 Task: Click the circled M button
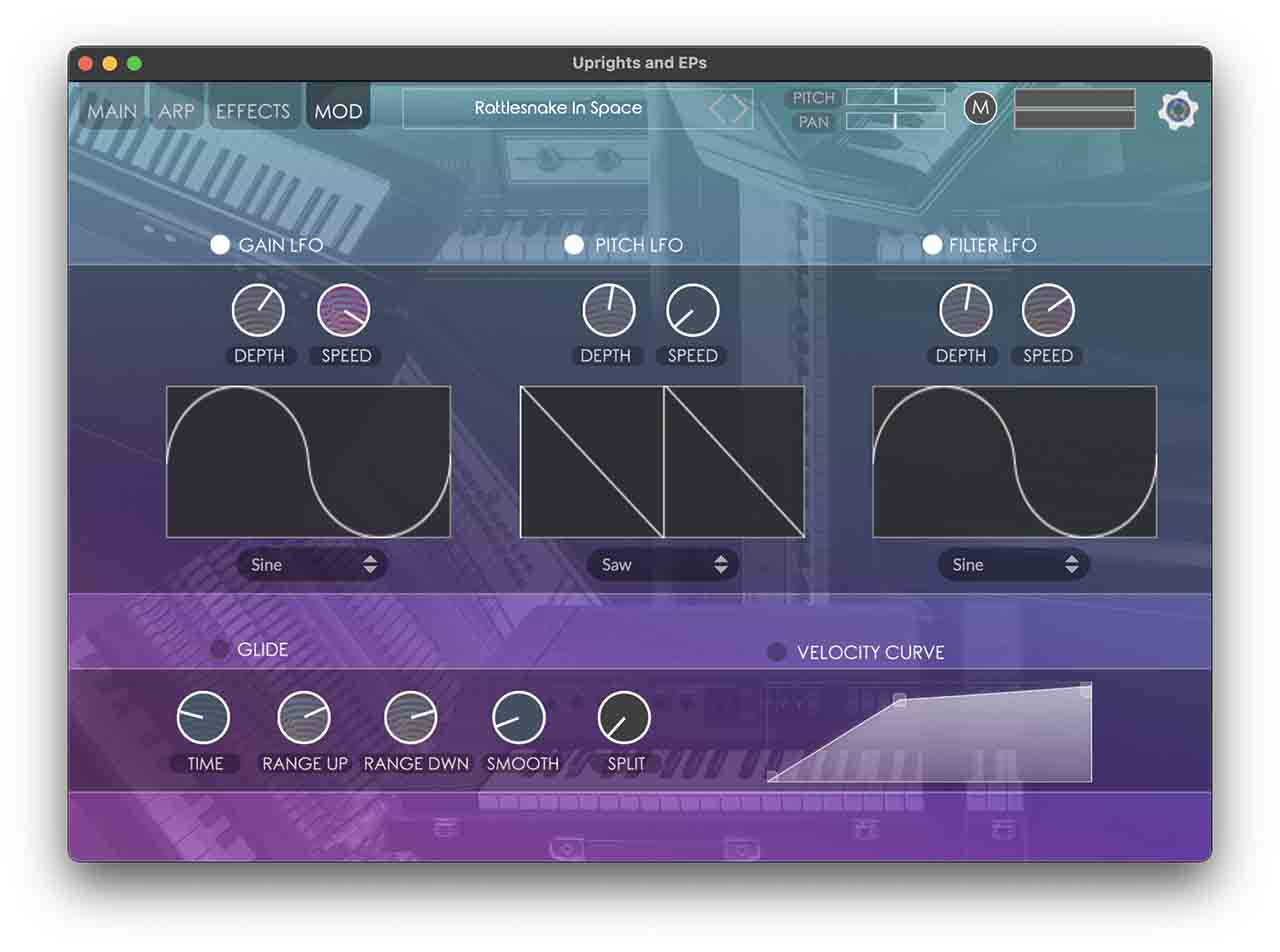pyautogui.click(x=980, y=108)
